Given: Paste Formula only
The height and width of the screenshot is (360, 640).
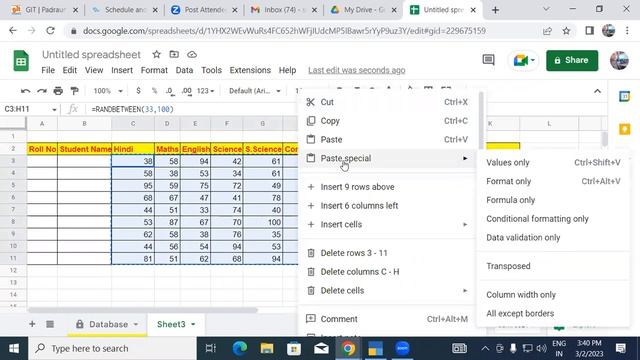Looking at the screenshot, I should click(x=553, y=200).
